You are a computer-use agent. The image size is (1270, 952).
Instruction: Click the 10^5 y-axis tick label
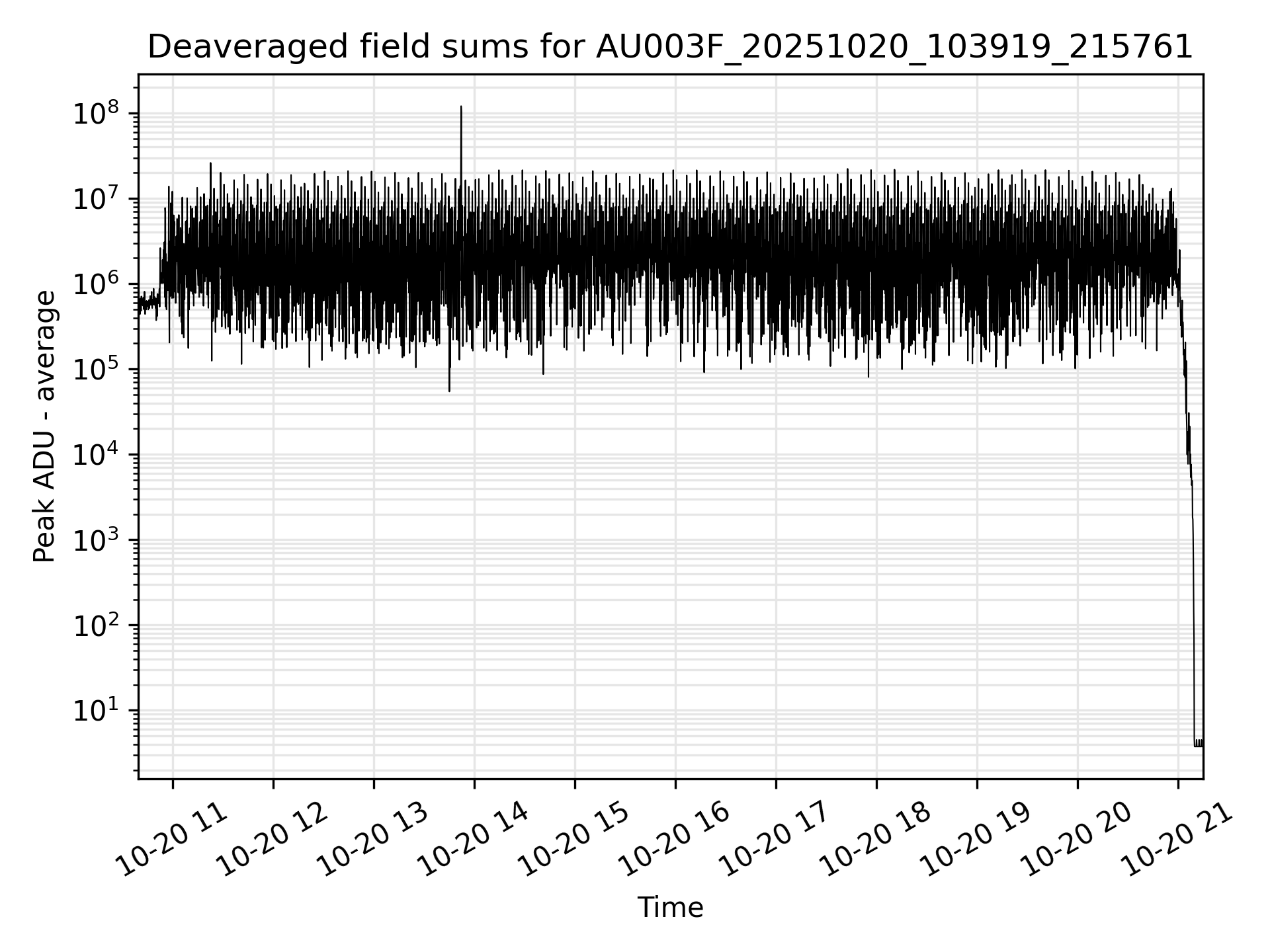pos(97,370)
